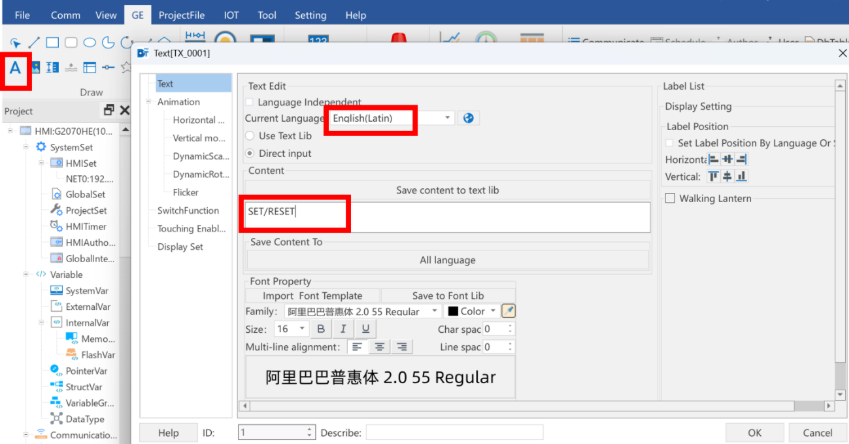Set multi-line alignment to center
The width and height of the screenshot is (849, 444).
point(380,347)
